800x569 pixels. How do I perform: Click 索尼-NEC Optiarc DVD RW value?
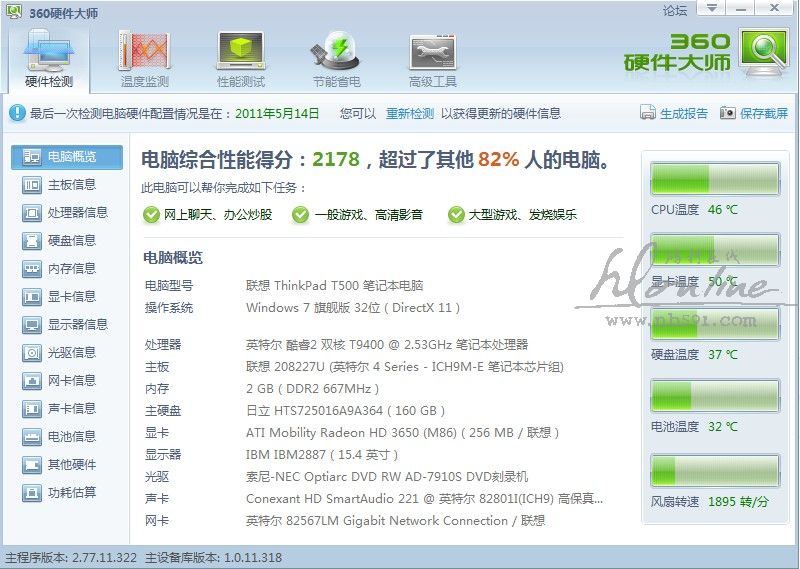tap(387, 477)
